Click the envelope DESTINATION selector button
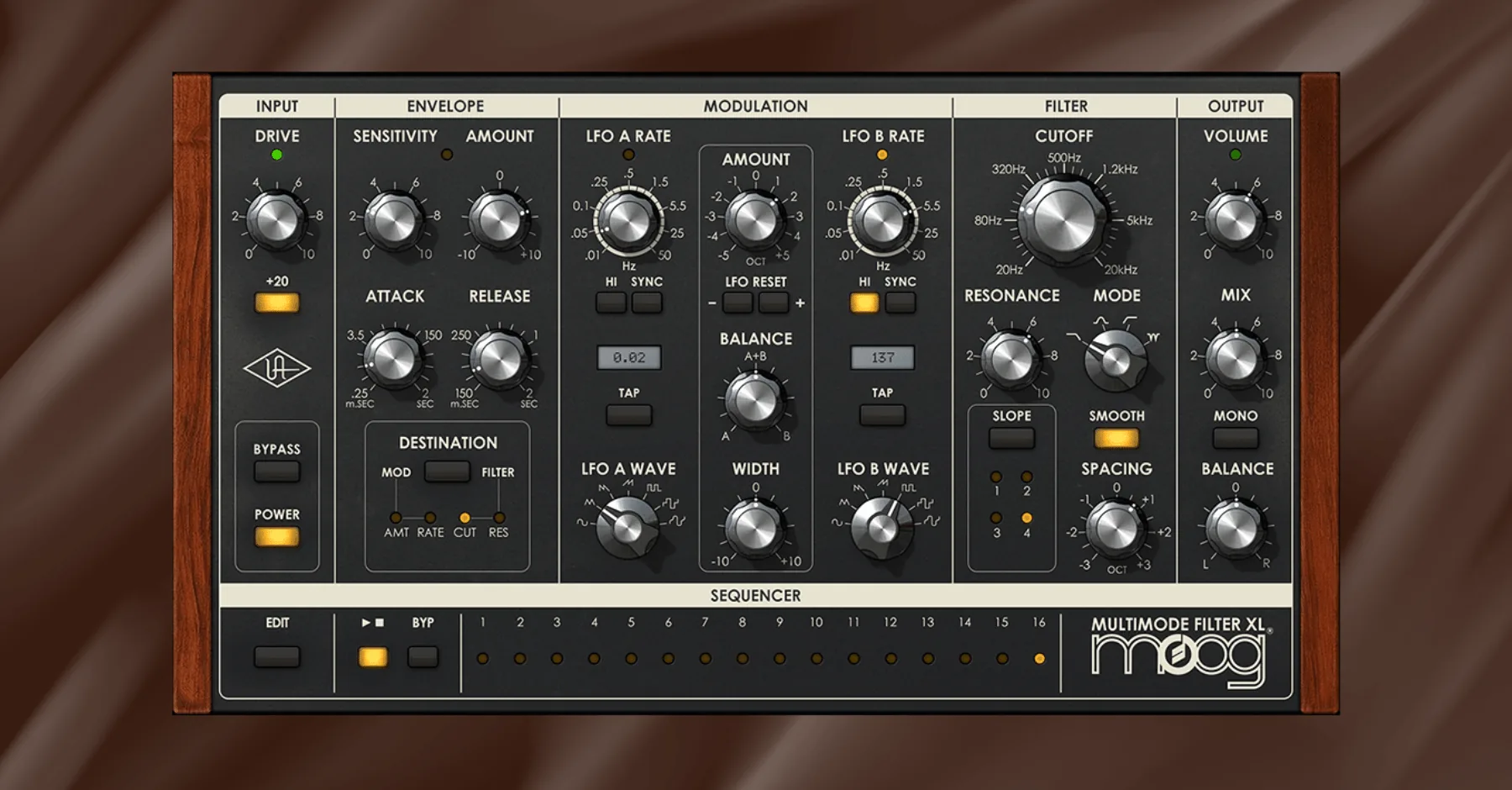Screen dimensions: 1512x790 pyautogui.click(x=447, y=471)
